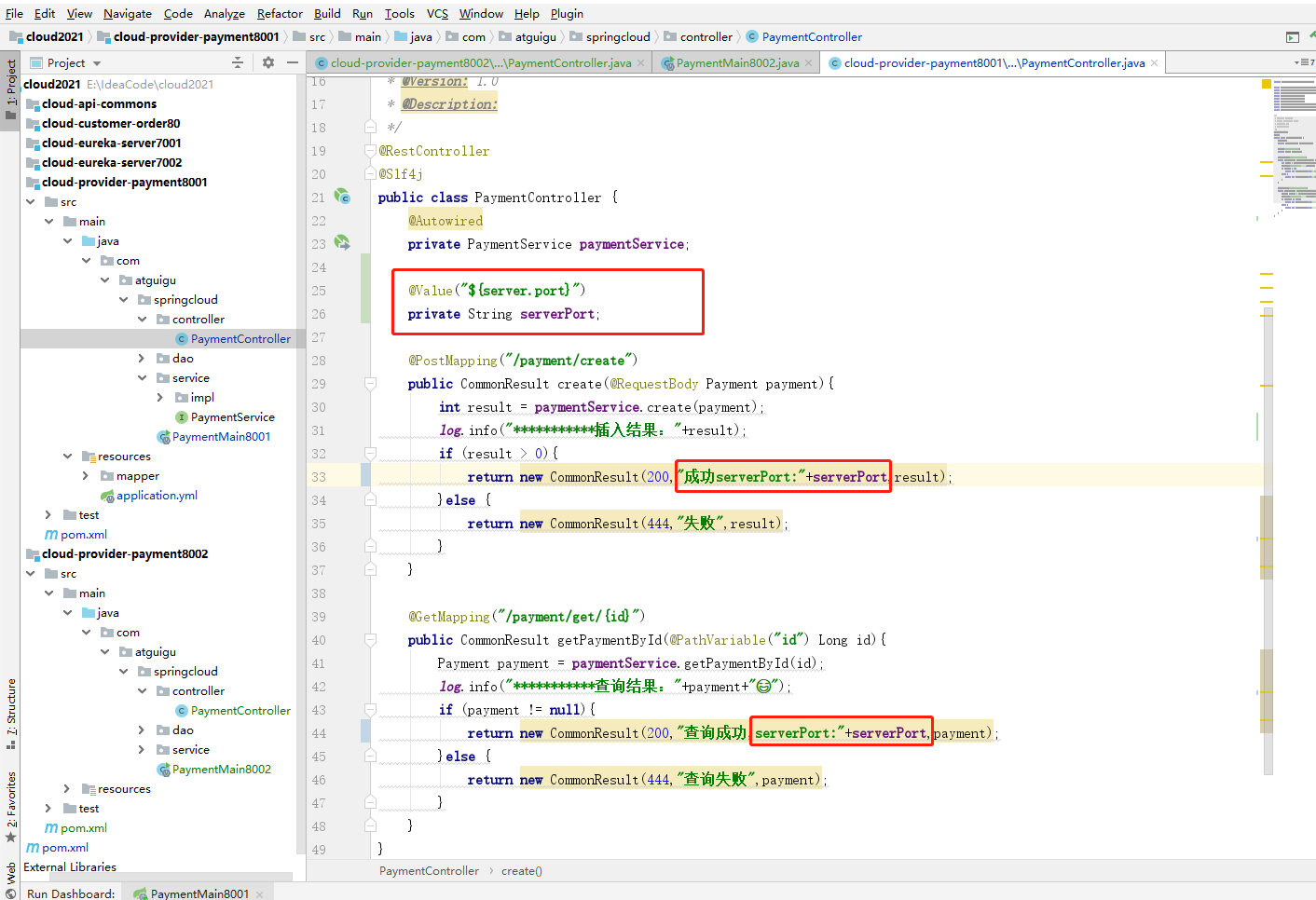
Task: Open application.yml in resources
Action: point(157,495)
